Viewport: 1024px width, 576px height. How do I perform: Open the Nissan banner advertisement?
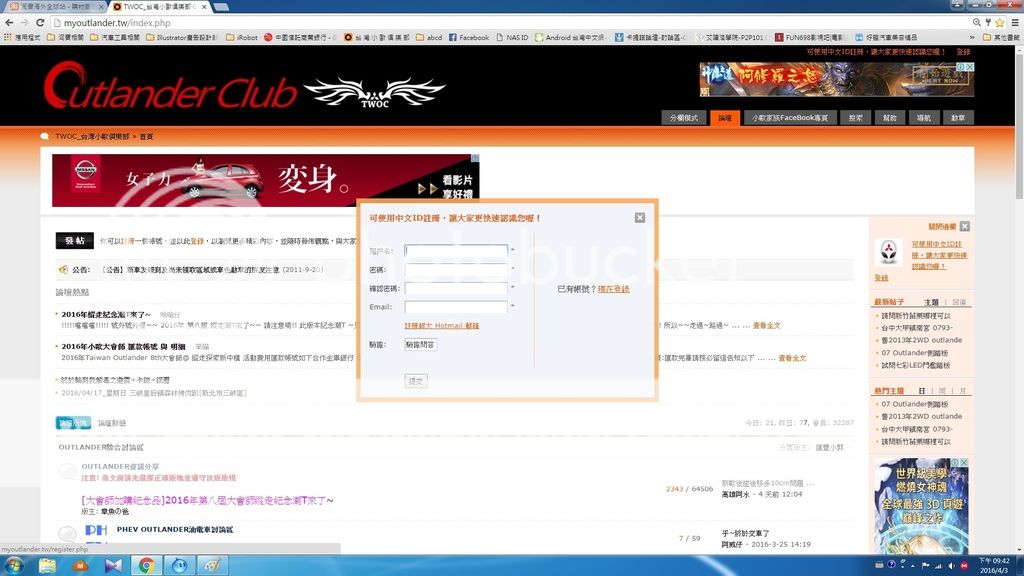266,180
